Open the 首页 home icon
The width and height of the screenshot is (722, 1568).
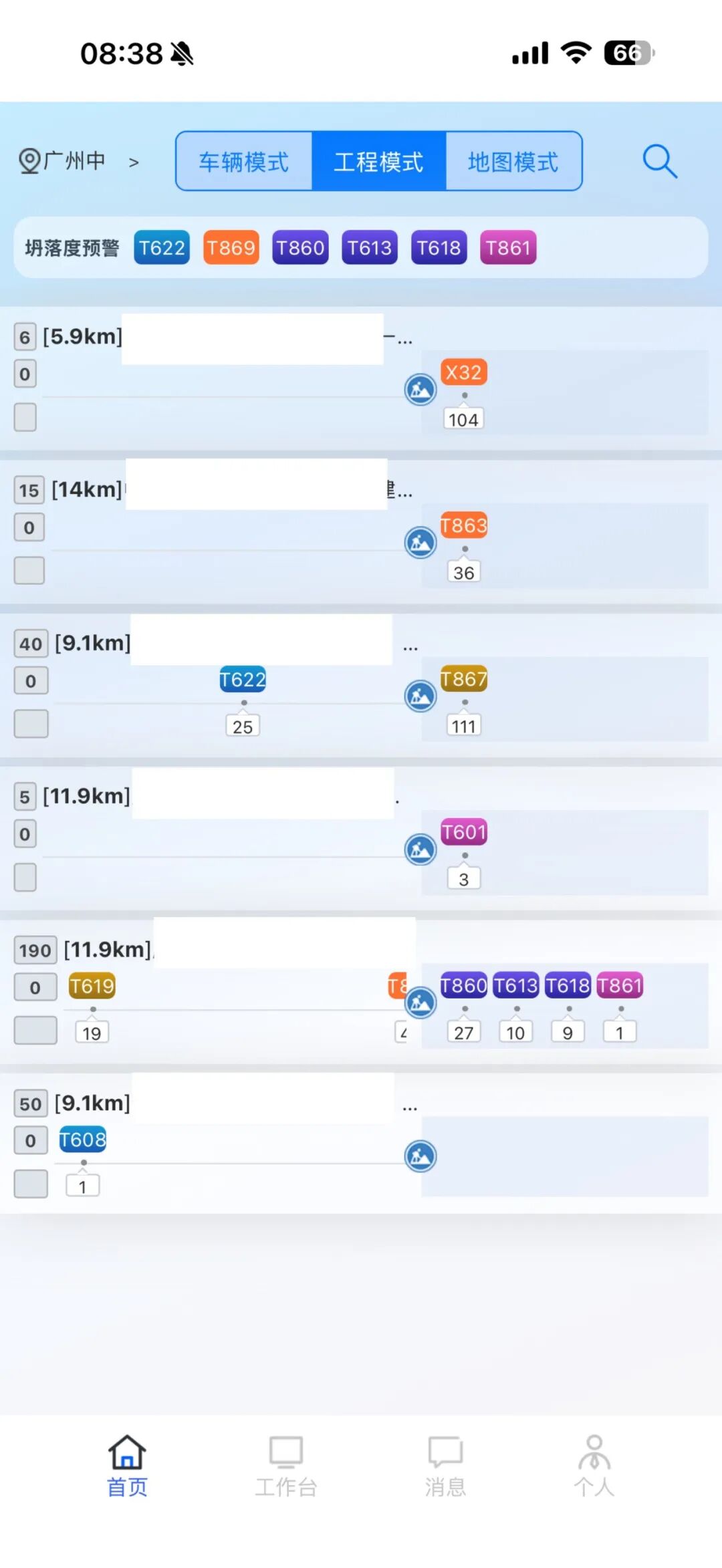(x=127, y=1452)
